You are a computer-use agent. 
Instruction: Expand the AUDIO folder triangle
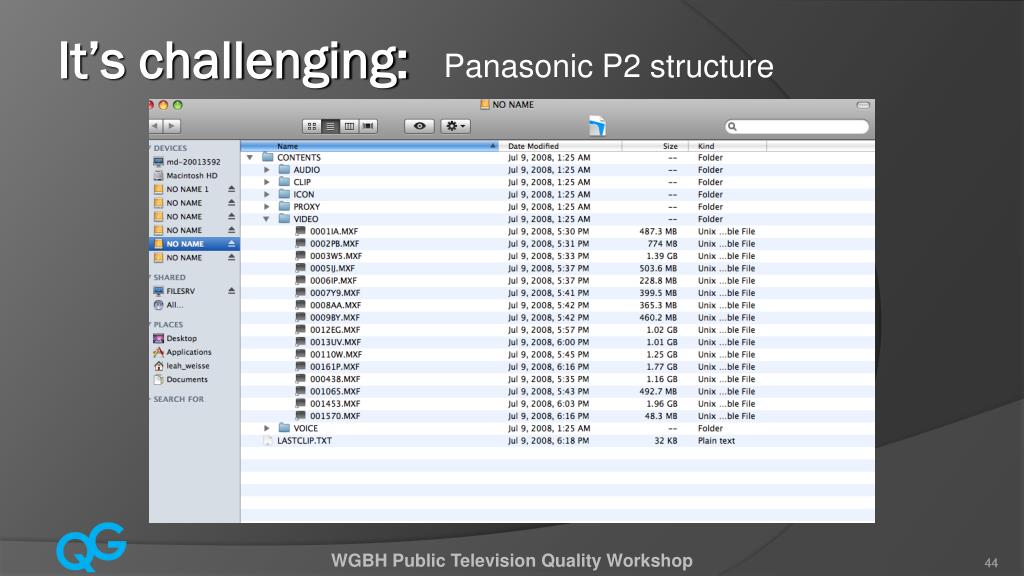click(x=266, y=170)
